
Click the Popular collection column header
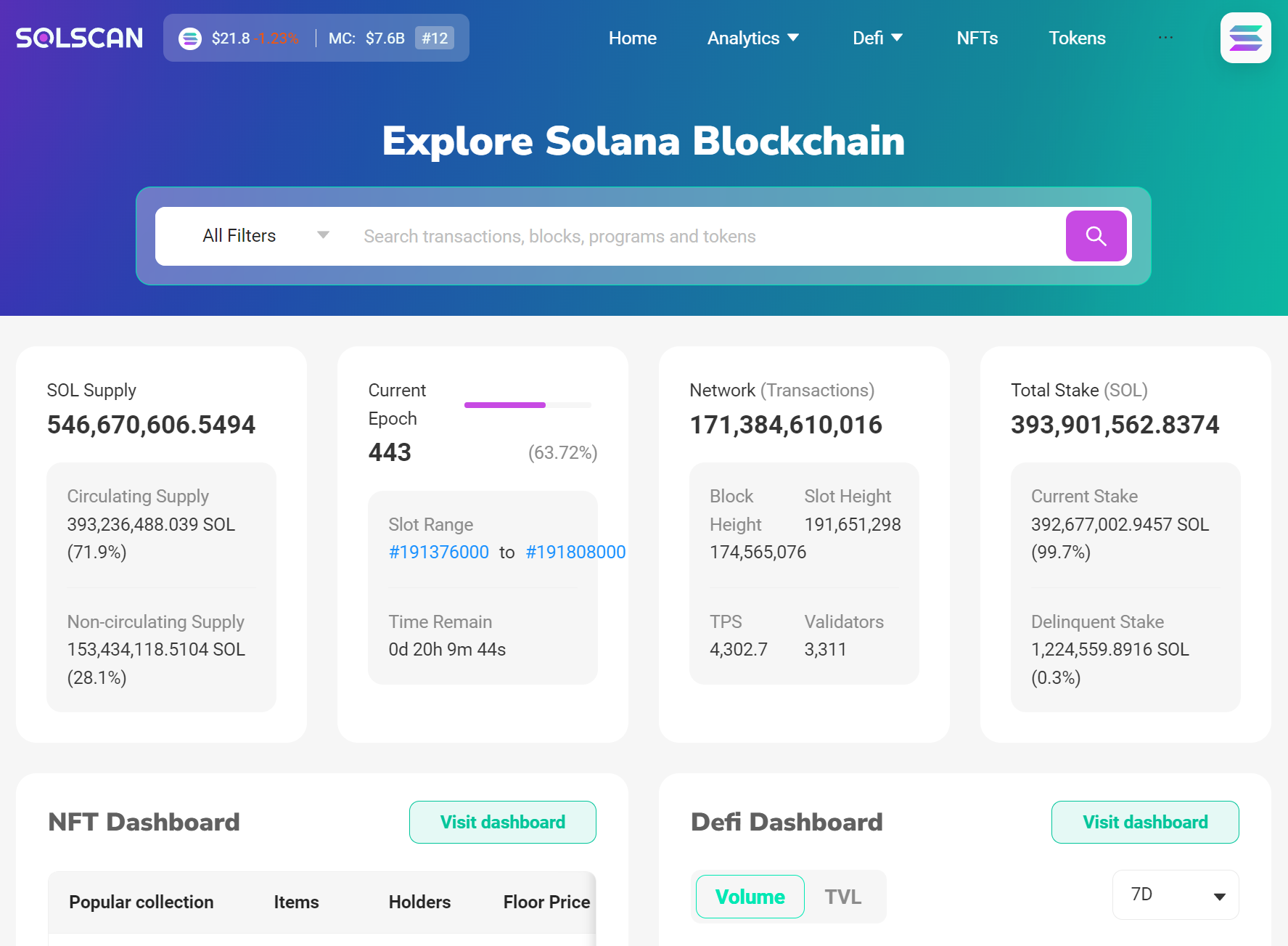point(141,902)
